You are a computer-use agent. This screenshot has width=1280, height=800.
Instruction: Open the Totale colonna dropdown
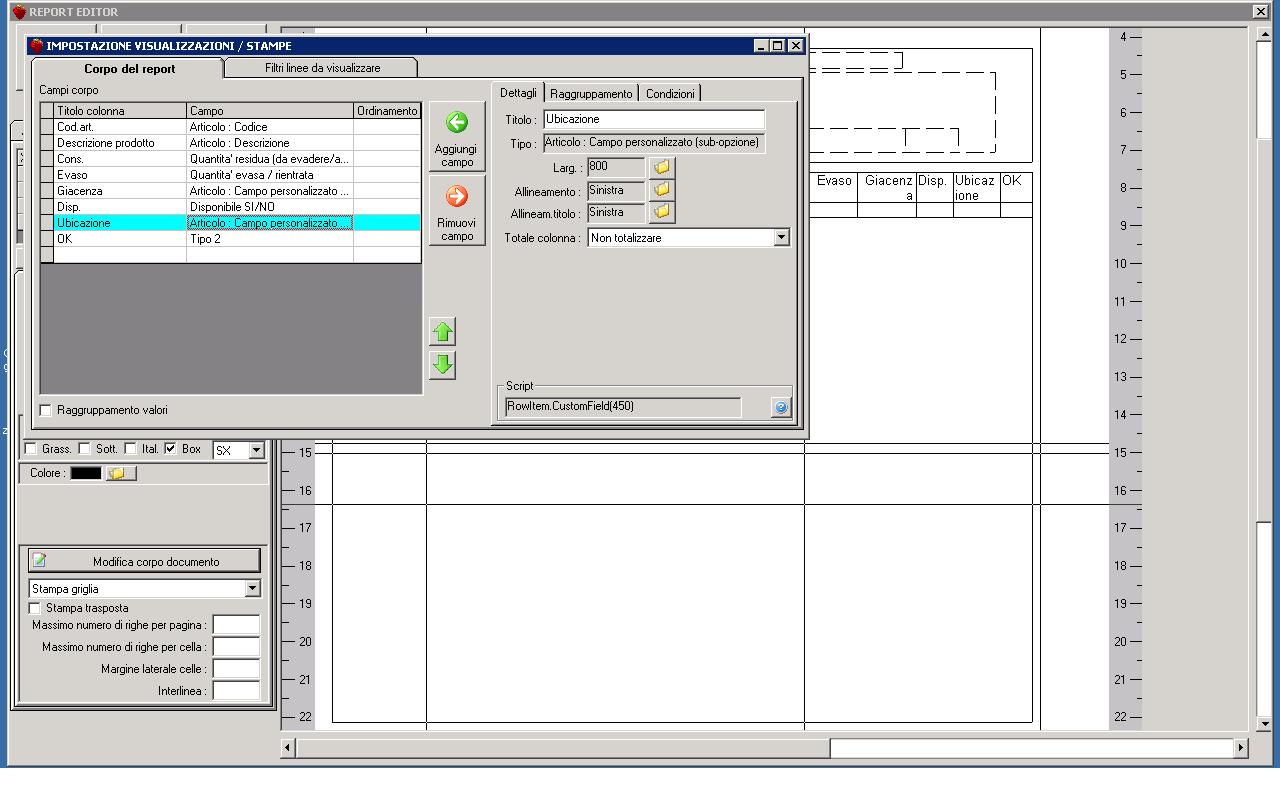(x=781, y=238)
